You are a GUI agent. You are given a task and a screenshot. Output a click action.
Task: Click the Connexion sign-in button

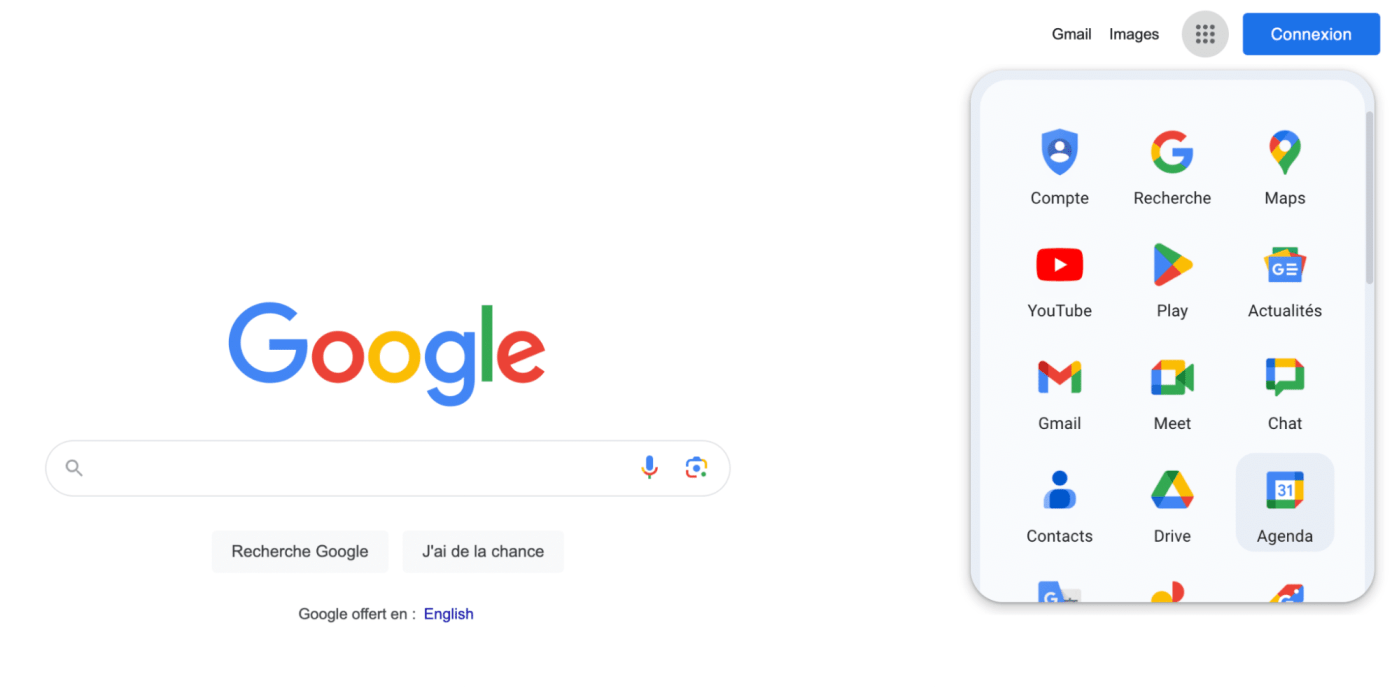pos(1310,34)
